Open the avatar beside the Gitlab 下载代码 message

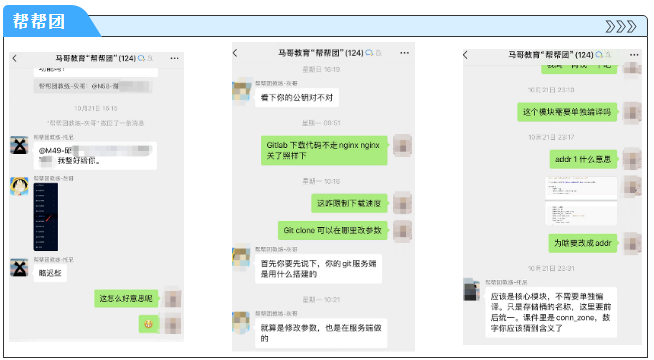[402, 145]
